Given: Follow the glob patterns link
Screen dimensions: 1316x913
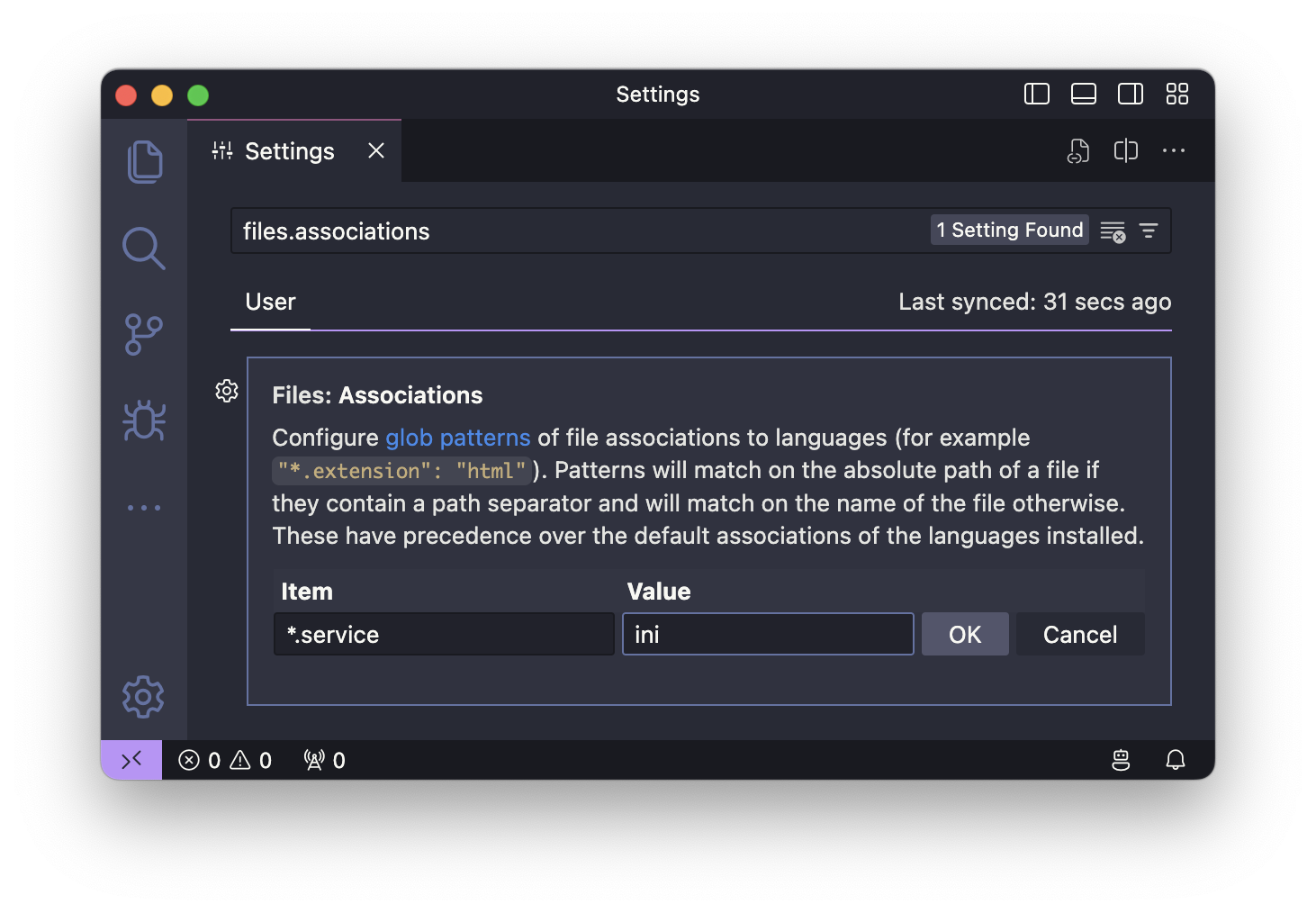Looking at the screenshot, I should tap(458, 438).
